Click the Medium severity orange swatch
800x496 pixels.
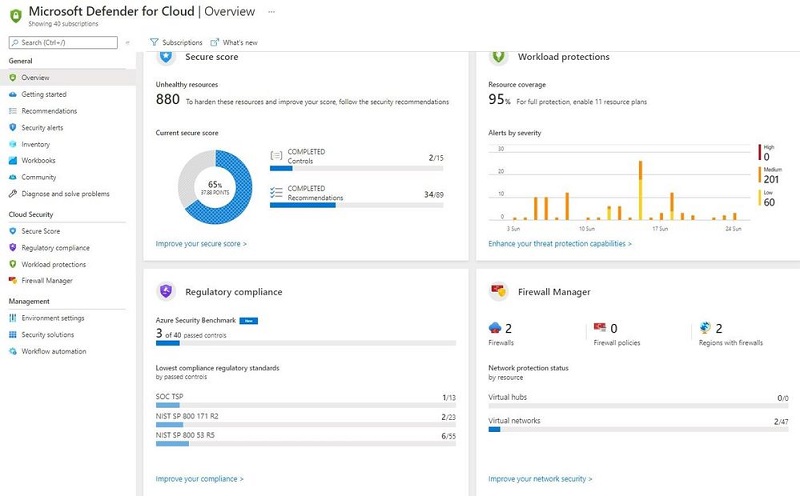760,175
